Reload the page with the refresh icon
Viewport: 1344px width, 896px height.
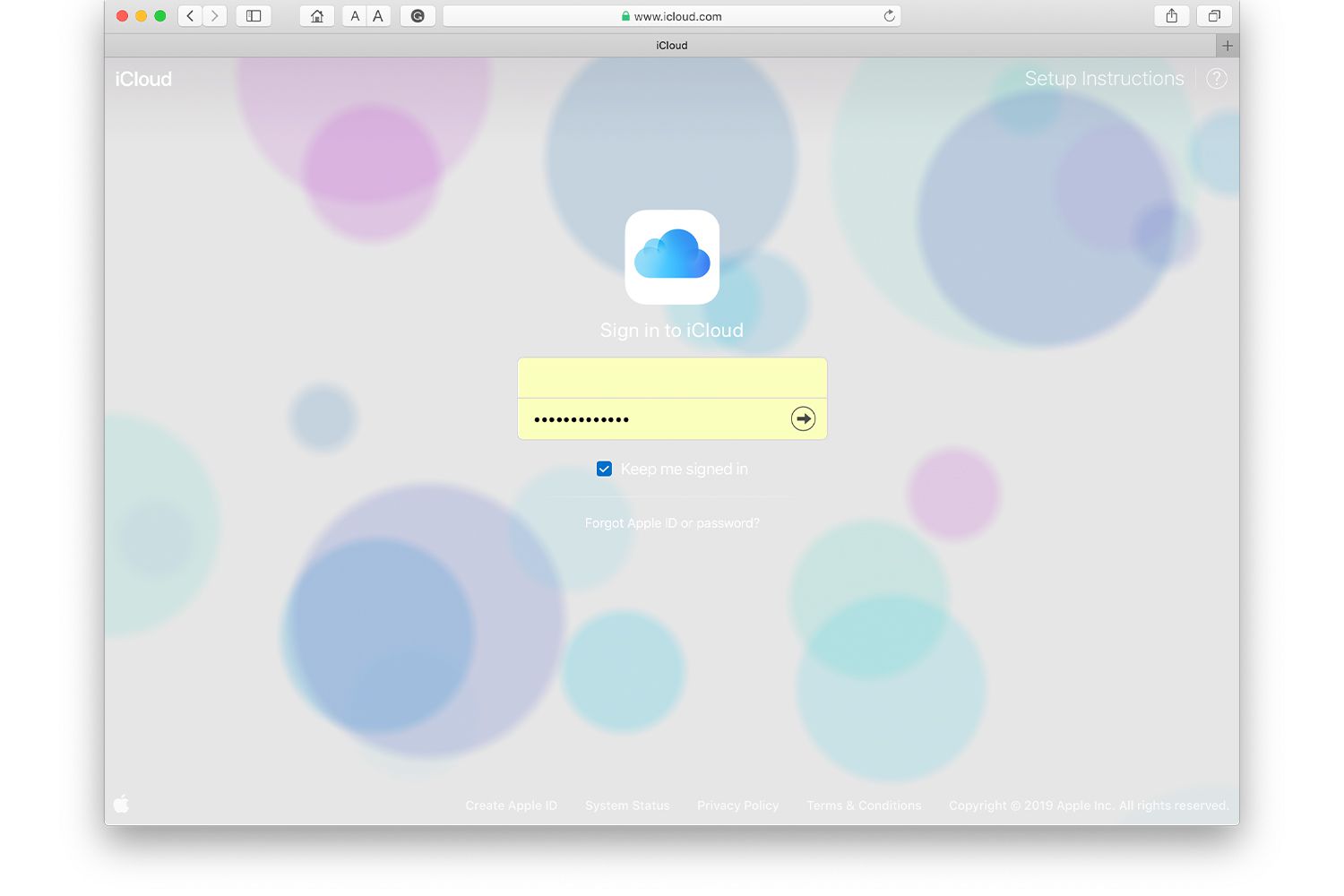[x=889, y=16]
